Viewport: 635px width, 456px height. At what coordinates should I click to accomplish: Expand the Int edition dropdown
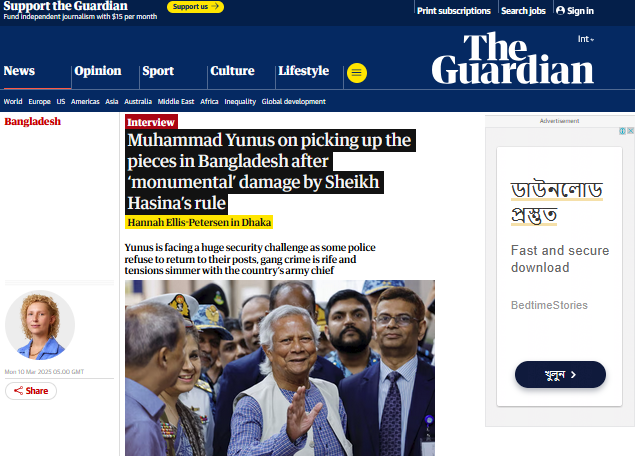point(586,39)
